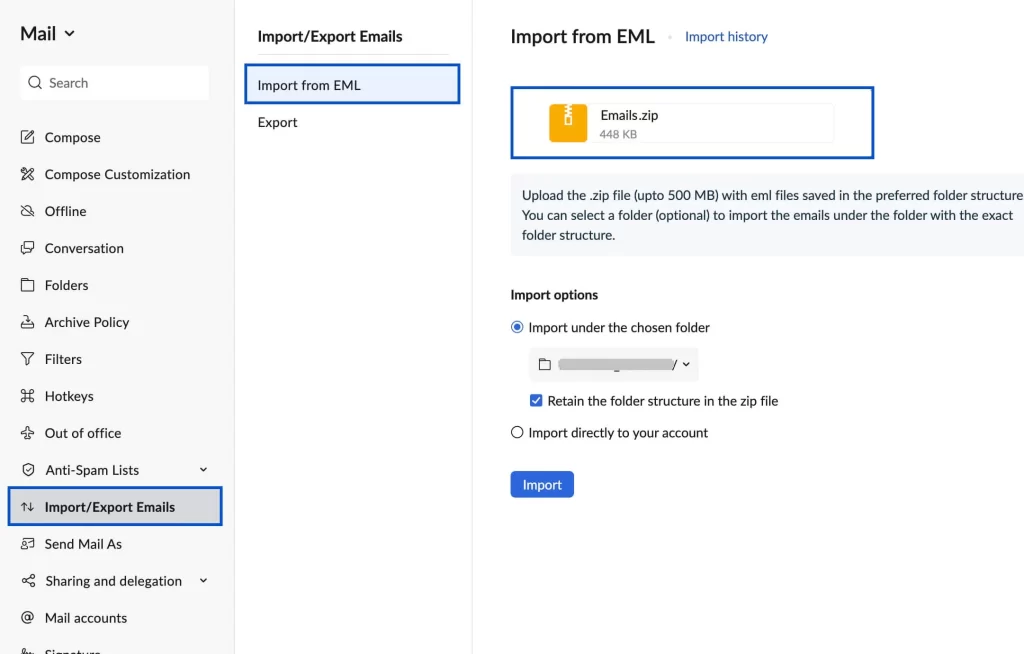The width and height of the screenshot is (1024, 654).
Task: Open the Import history link
Action: (726, 36)
